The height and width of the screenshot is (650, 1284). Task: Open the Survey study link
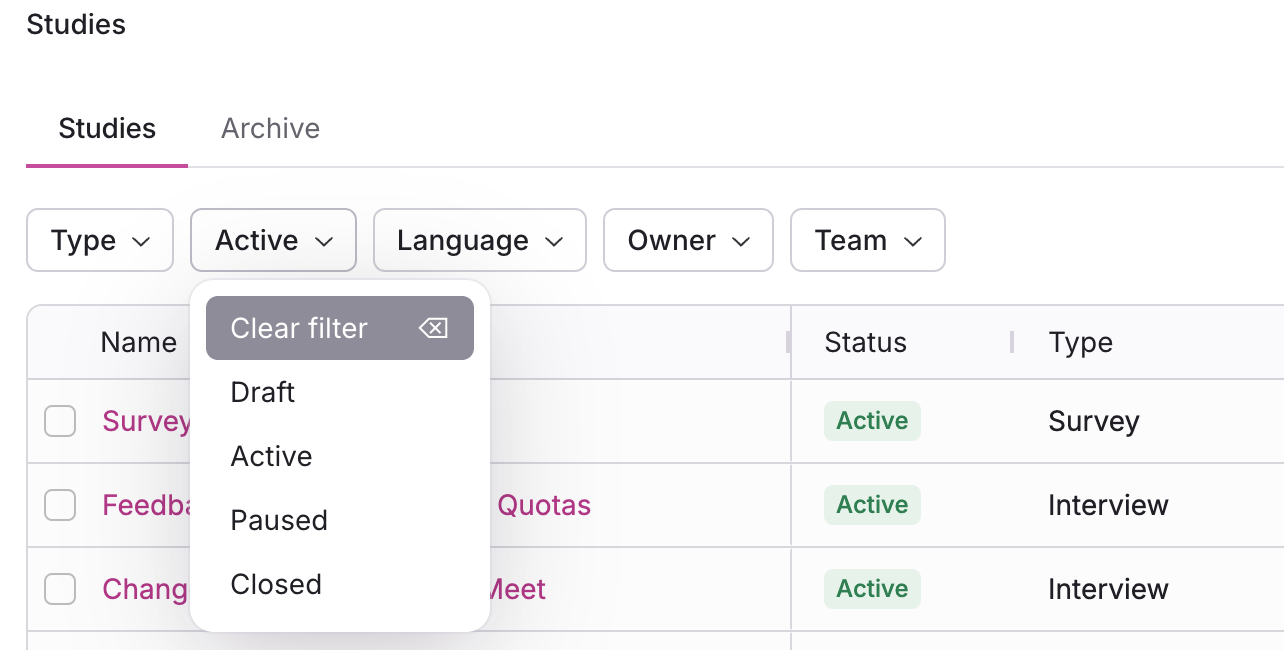click(x=146, y=421)
